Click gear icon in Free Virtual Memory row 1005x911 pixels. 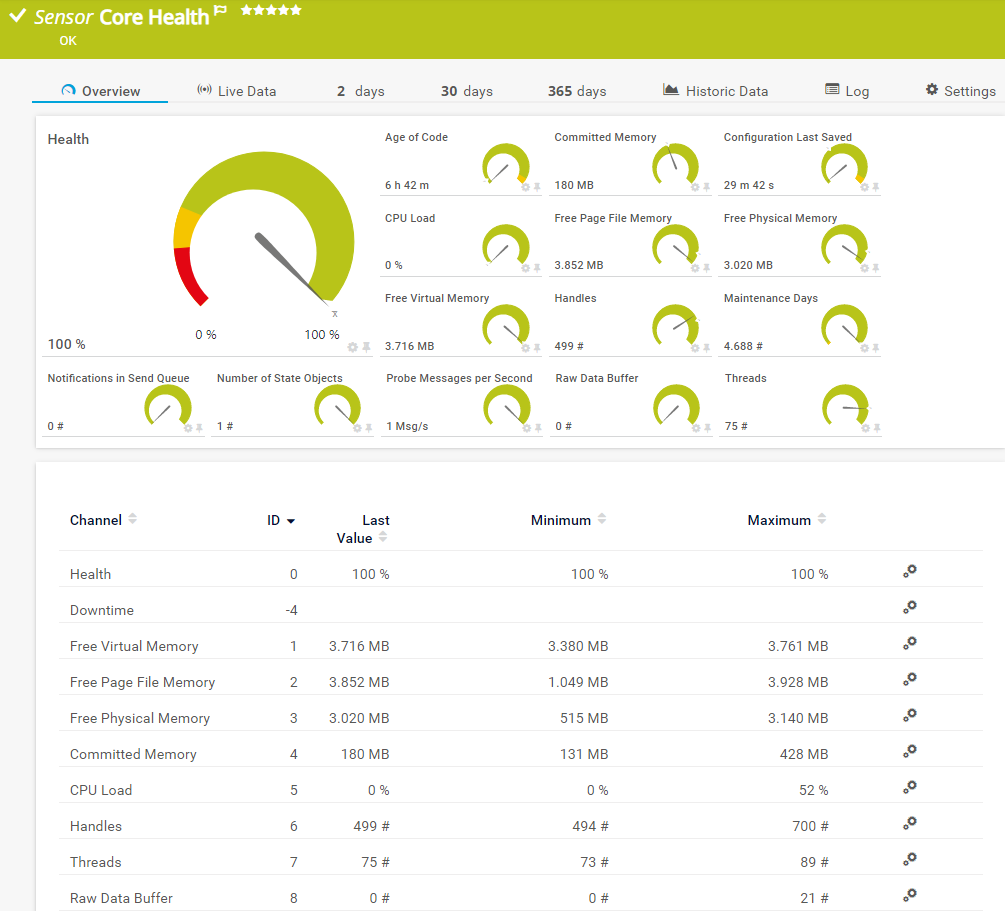click(x=909, y=644)
